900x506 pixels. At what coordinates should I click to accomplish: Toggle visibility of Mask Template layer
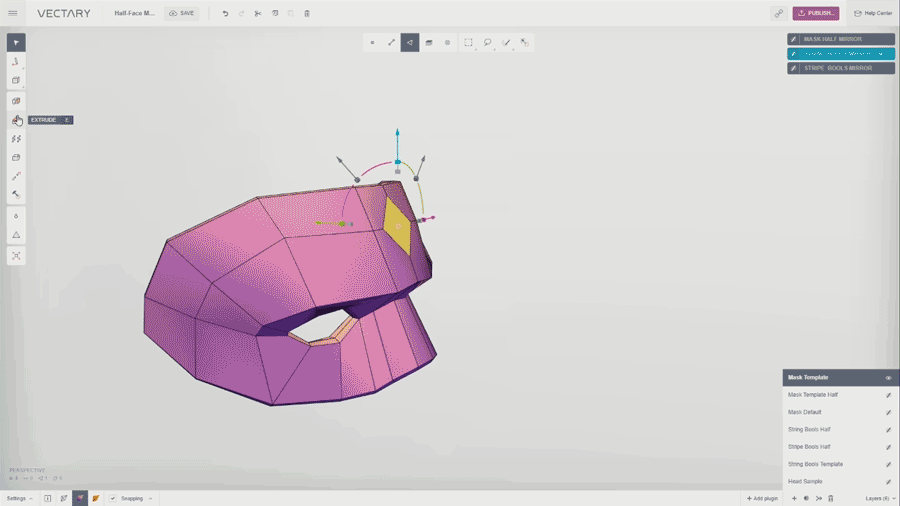coord(888,378)
